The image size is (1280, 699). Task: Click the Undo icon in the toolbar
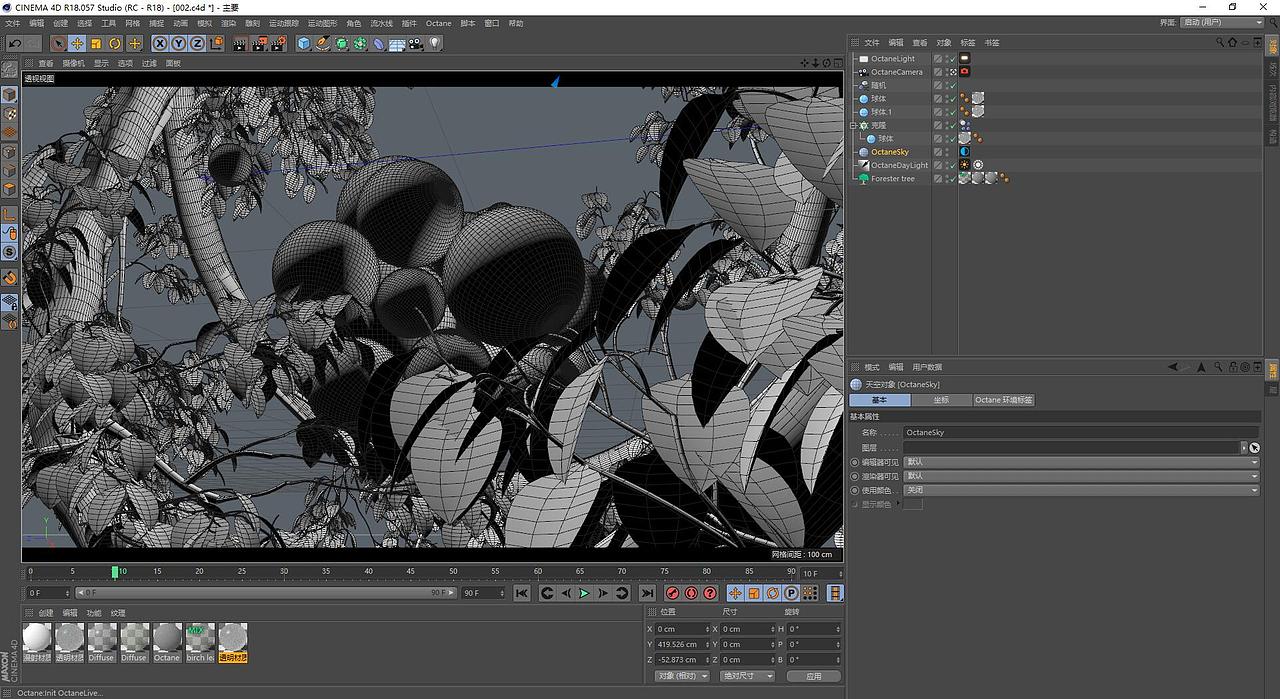click(14, 43)
